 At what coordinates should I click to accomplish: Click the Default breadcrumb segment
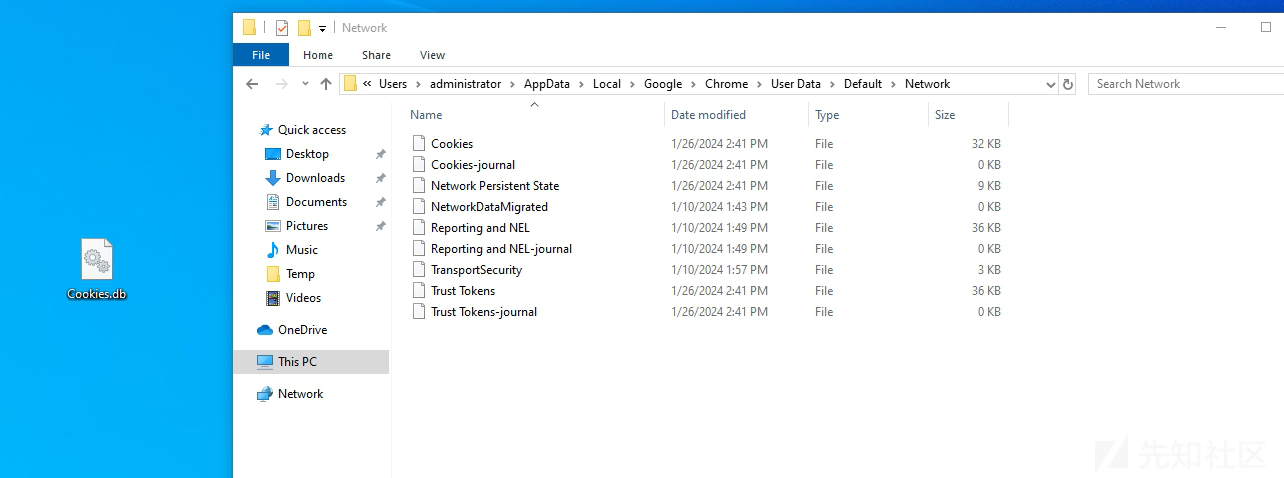click(x=863, y=84)
